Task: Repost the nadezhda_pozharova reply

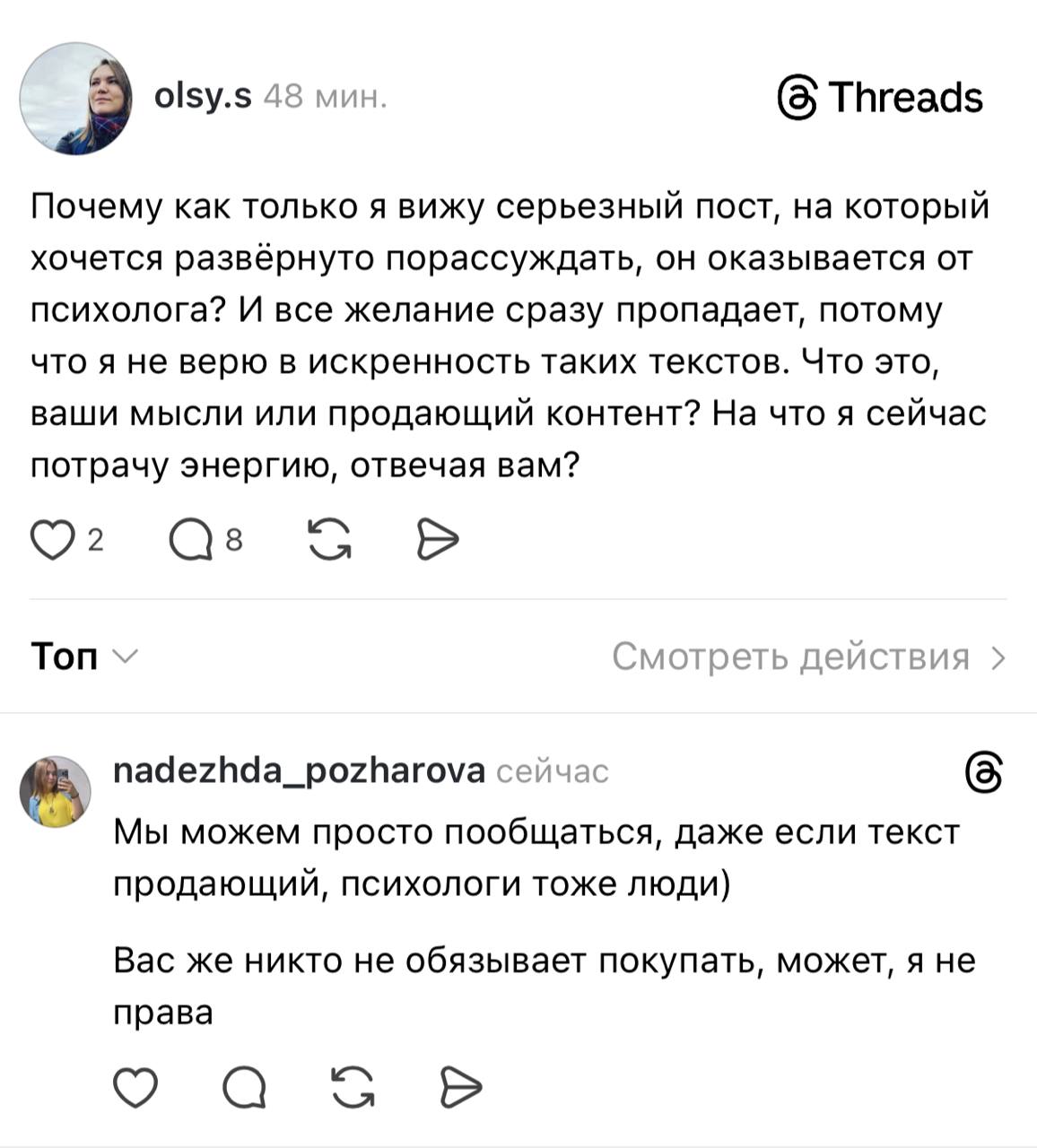Action: coord(353,1088)
